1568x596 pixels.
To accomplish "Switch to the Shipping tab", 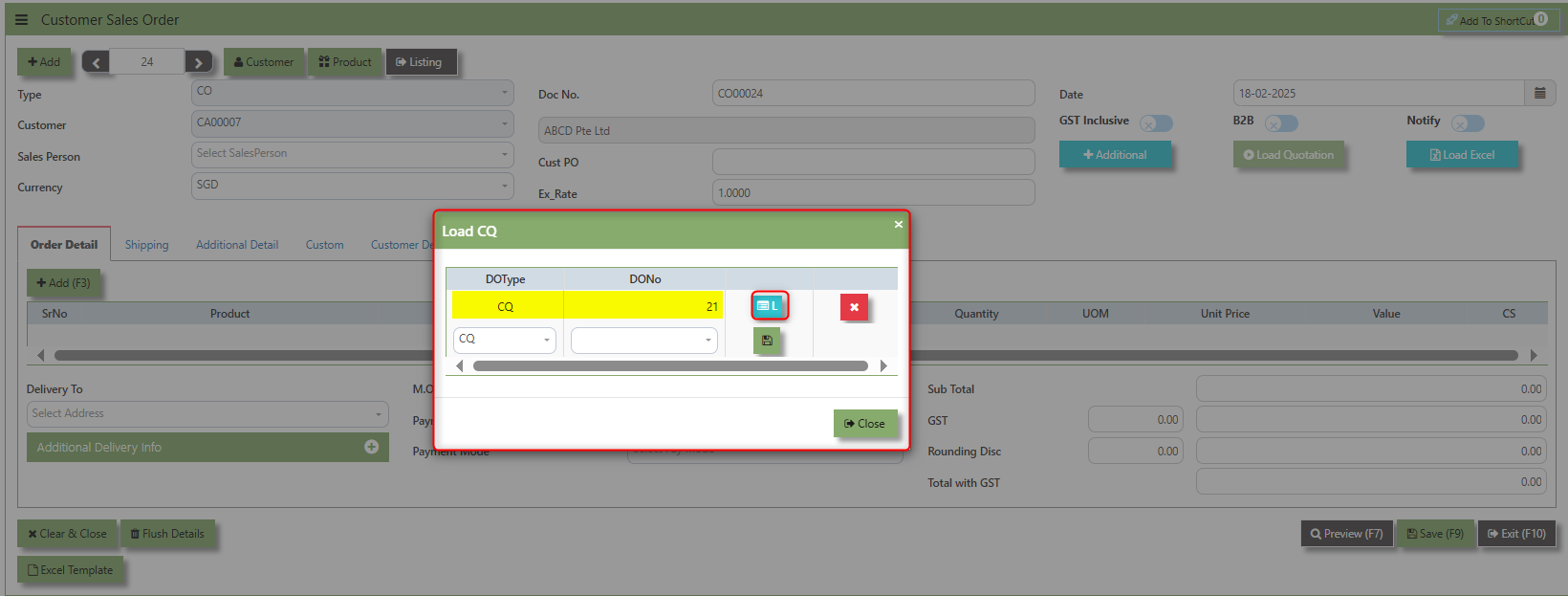I will [x=146, y=245].
